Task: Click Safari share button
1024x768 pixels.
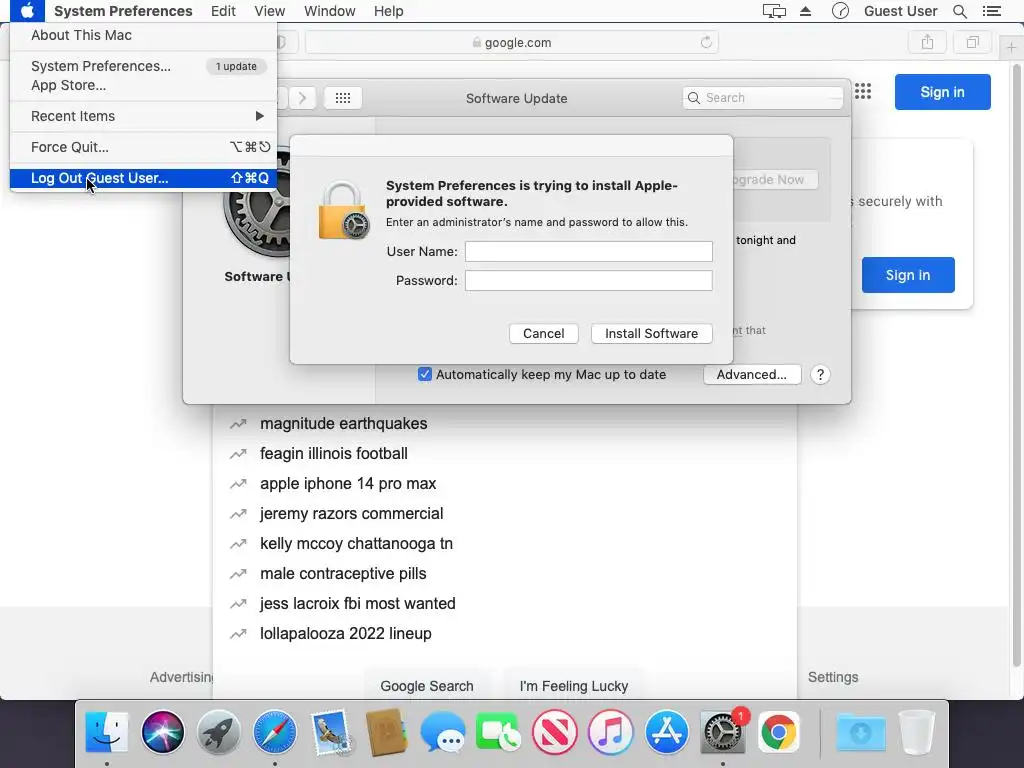Action: coord(927,42)
